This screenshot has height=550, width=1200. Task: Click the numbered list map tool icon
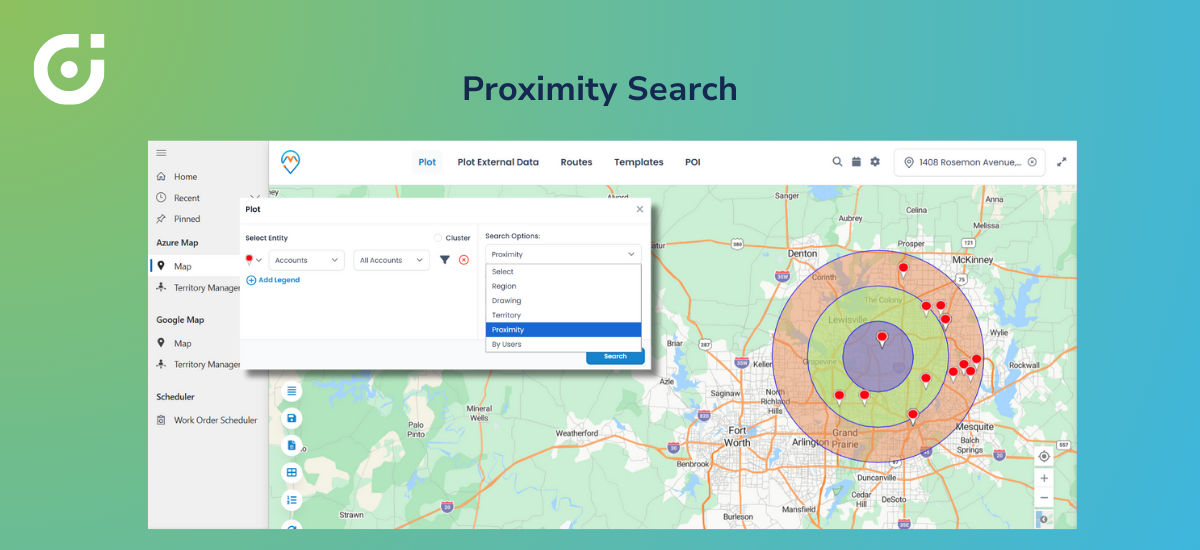(292, 499)
